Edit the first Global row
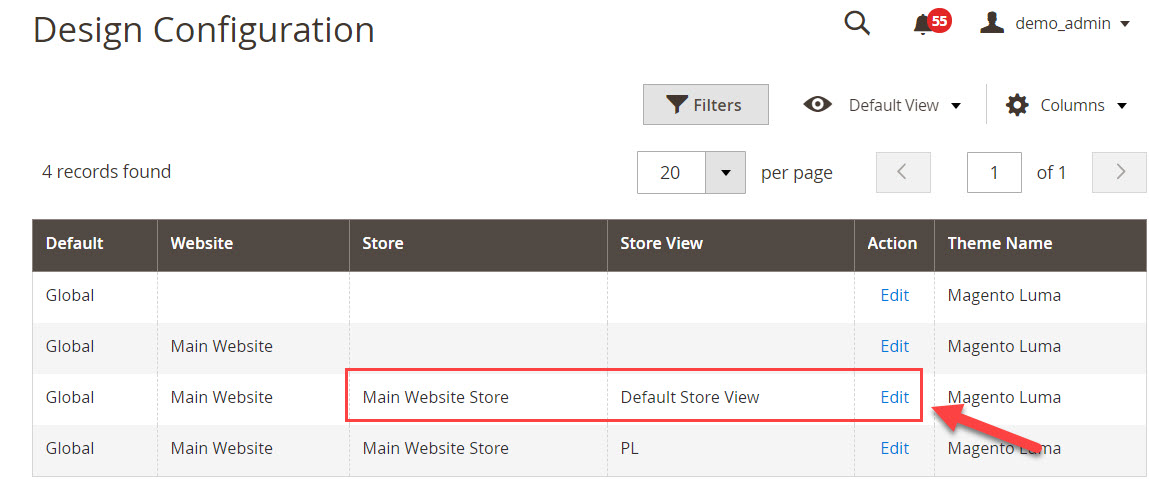Screen dimensions: 1149x491 [x=894, y=295]
